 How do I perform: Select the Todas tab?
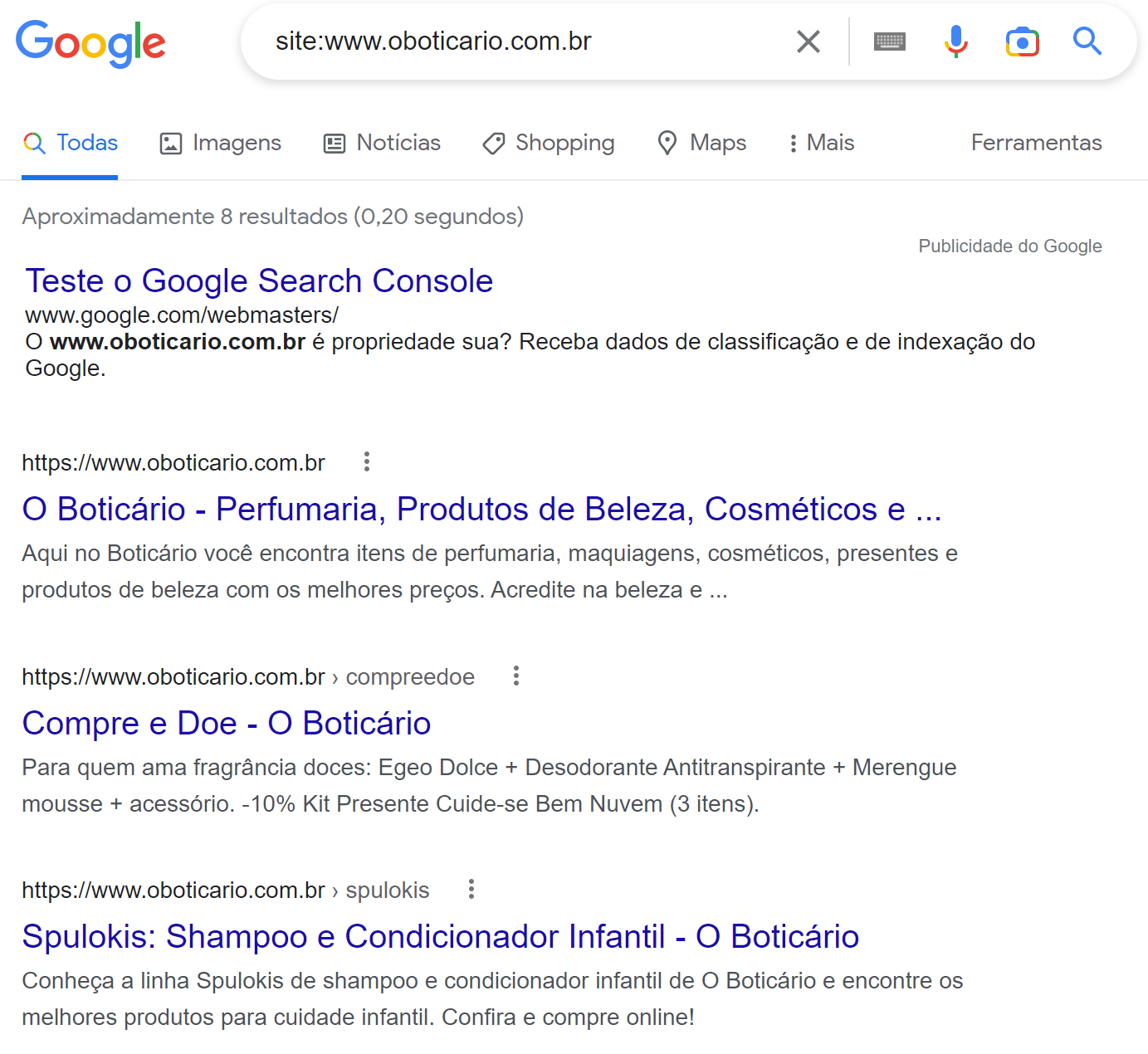tap(70, 143)
